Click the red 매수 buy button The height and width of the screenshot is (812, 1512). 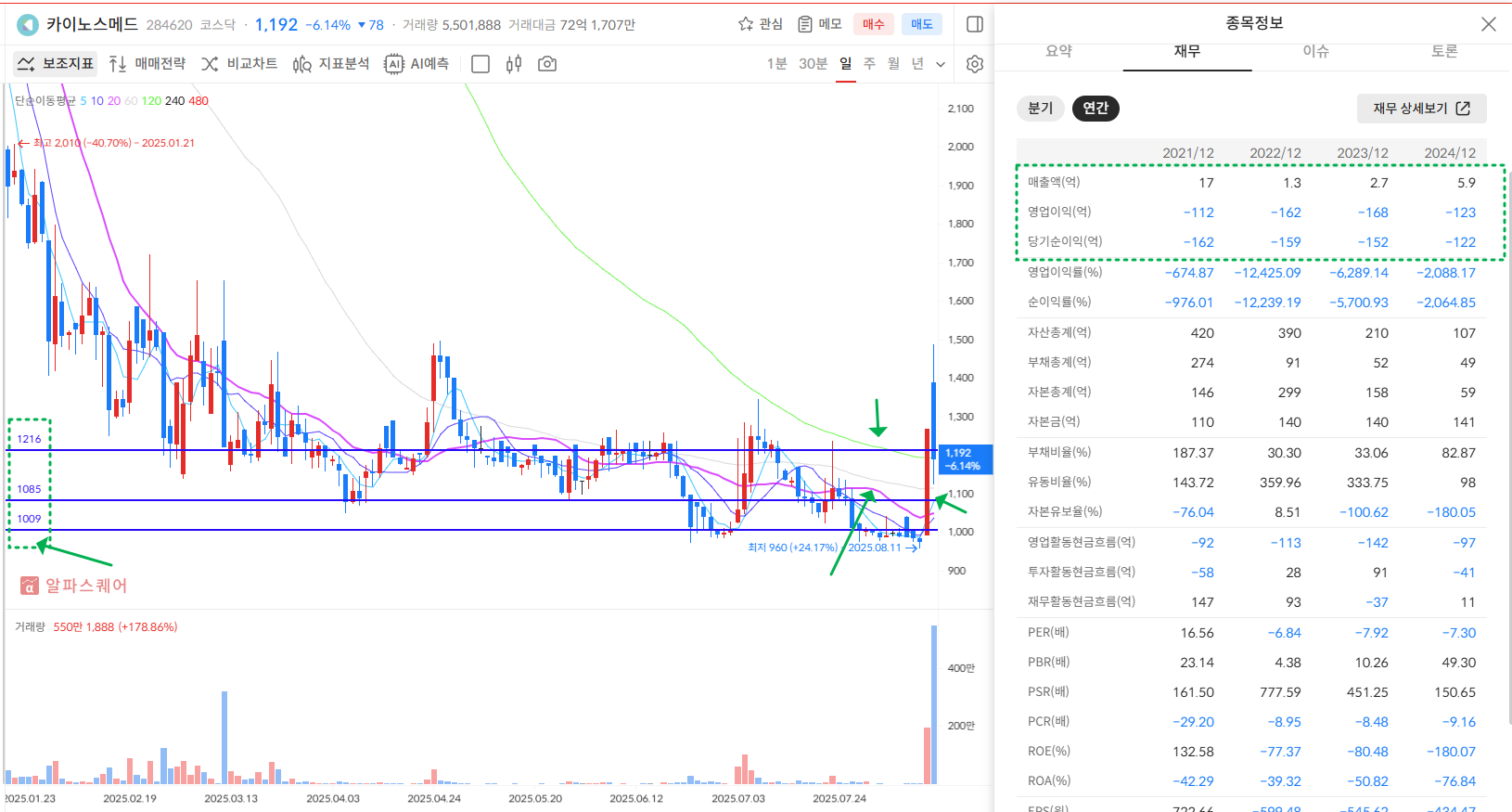pos(874,24)
